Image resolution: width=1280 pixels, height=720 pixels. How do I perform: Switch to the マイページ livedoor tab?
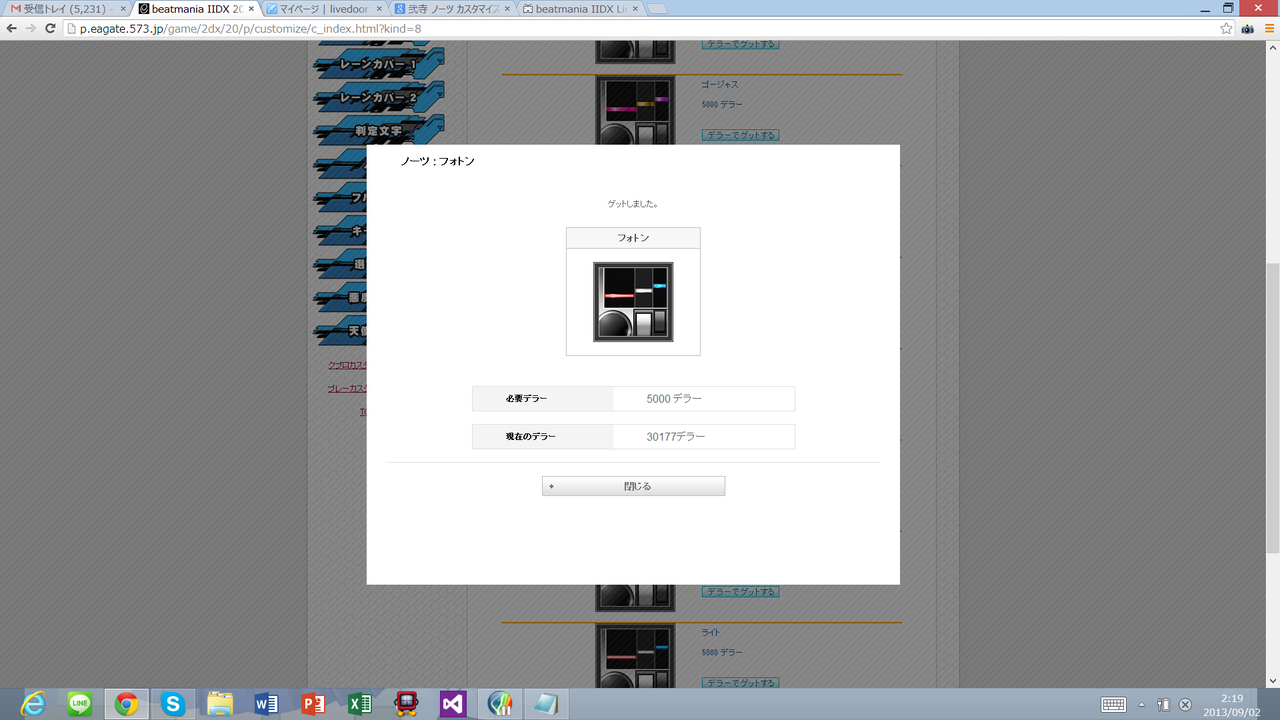click(x=323, y=9)
